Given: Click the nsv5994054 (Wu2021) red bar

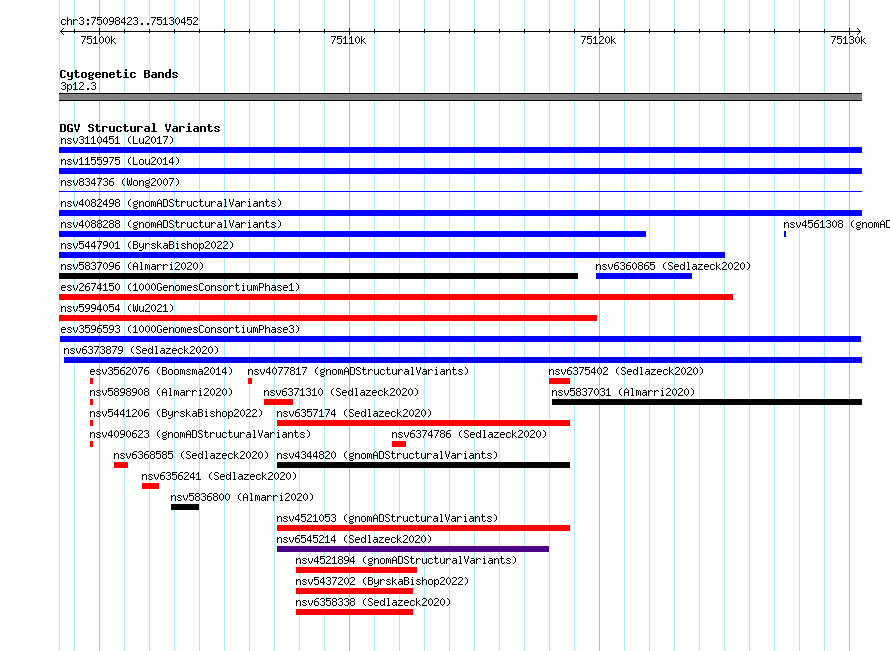Looking at the screenshot, I should click(328, 318).
